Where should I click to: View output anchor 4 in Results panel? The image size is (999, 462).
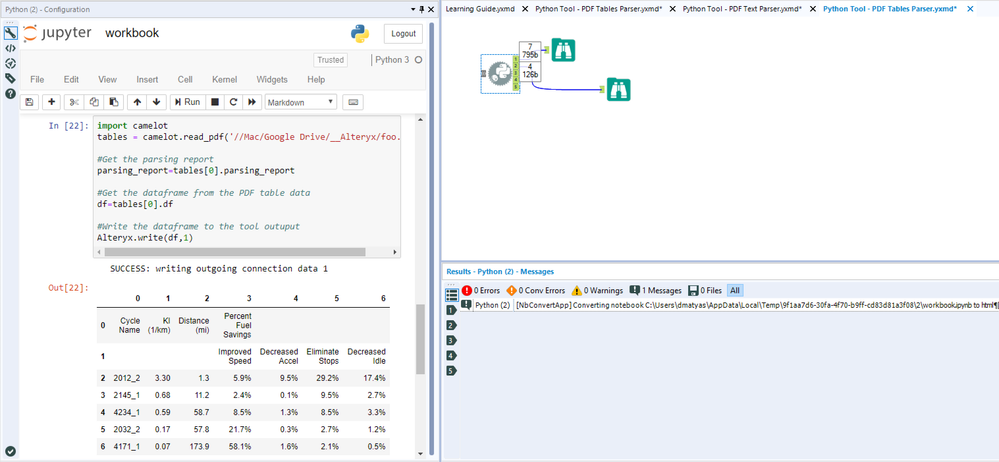click(x=452, y=356)
